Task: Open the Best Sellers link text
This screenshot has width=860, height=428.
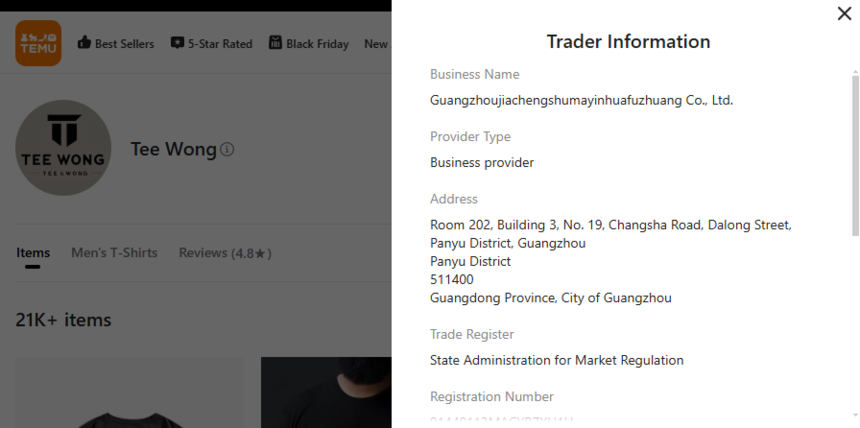Action: tap(124, 44)
